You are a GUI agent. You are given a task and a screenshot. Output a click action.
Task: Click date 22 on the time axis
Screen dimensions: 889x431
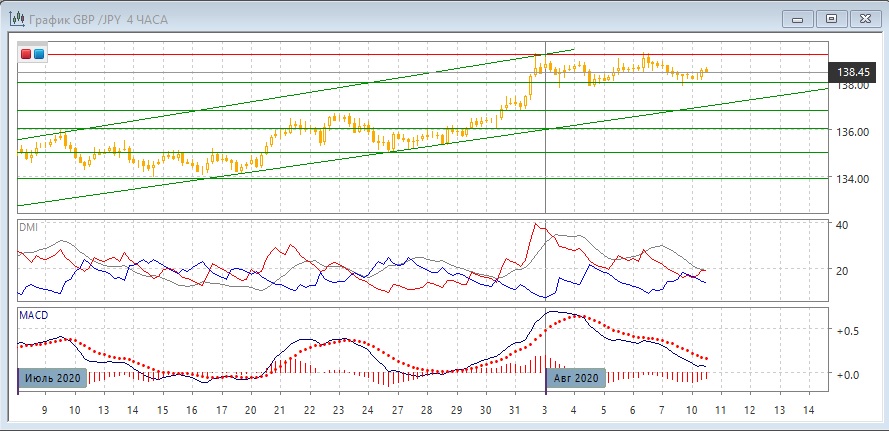[310, 410]
